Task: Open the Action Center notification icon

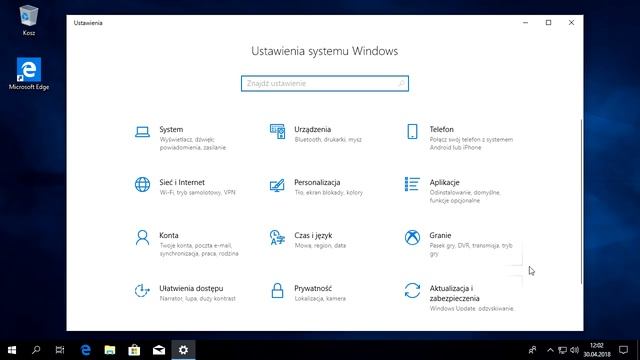Action: click(623, 350)
